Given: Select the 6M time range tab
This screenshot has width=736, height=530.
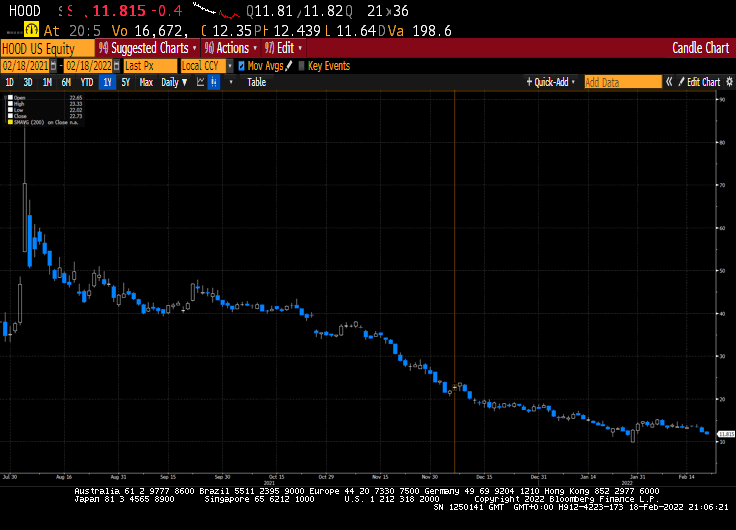Looking at the screenshot, I should (x=66, y=82).
